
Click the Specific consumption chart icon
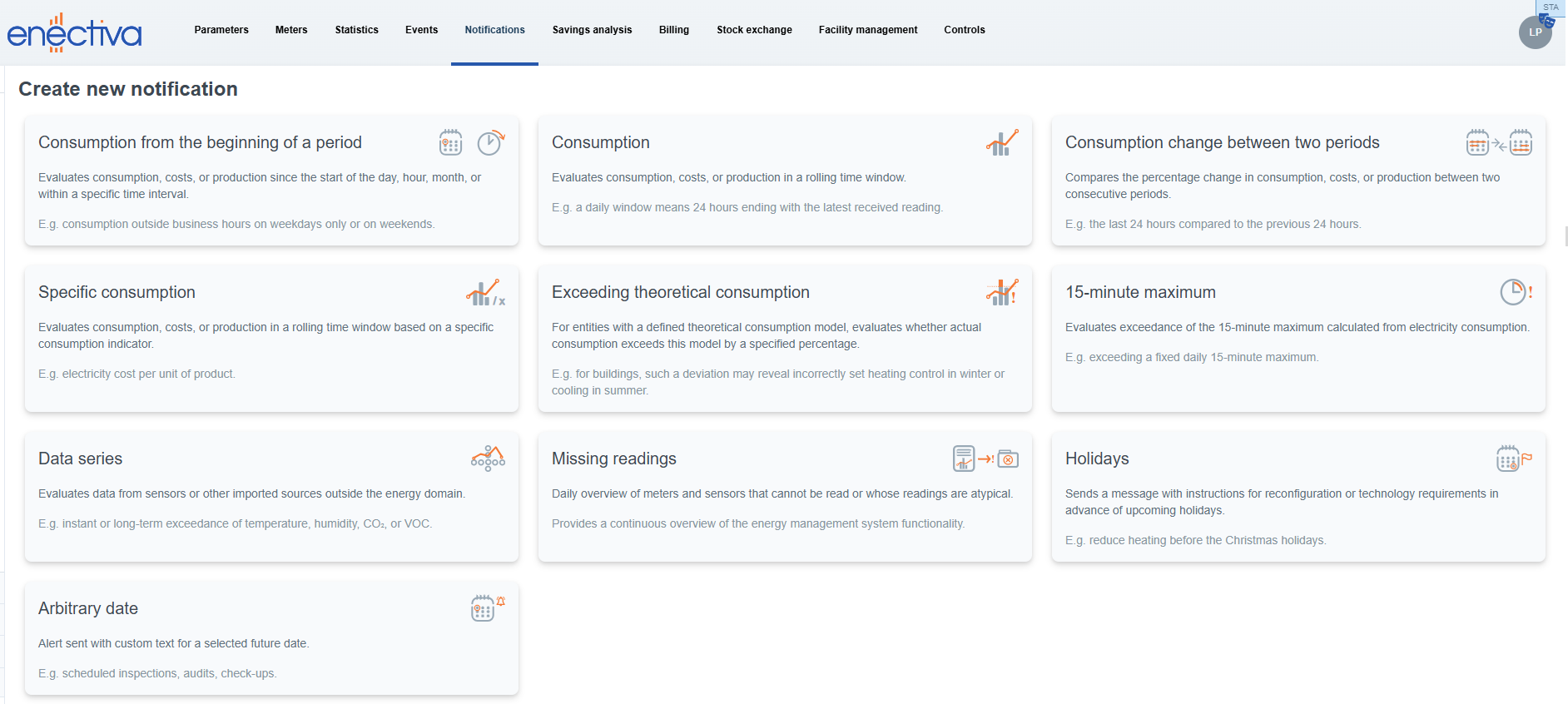click(x=485, y=293)
